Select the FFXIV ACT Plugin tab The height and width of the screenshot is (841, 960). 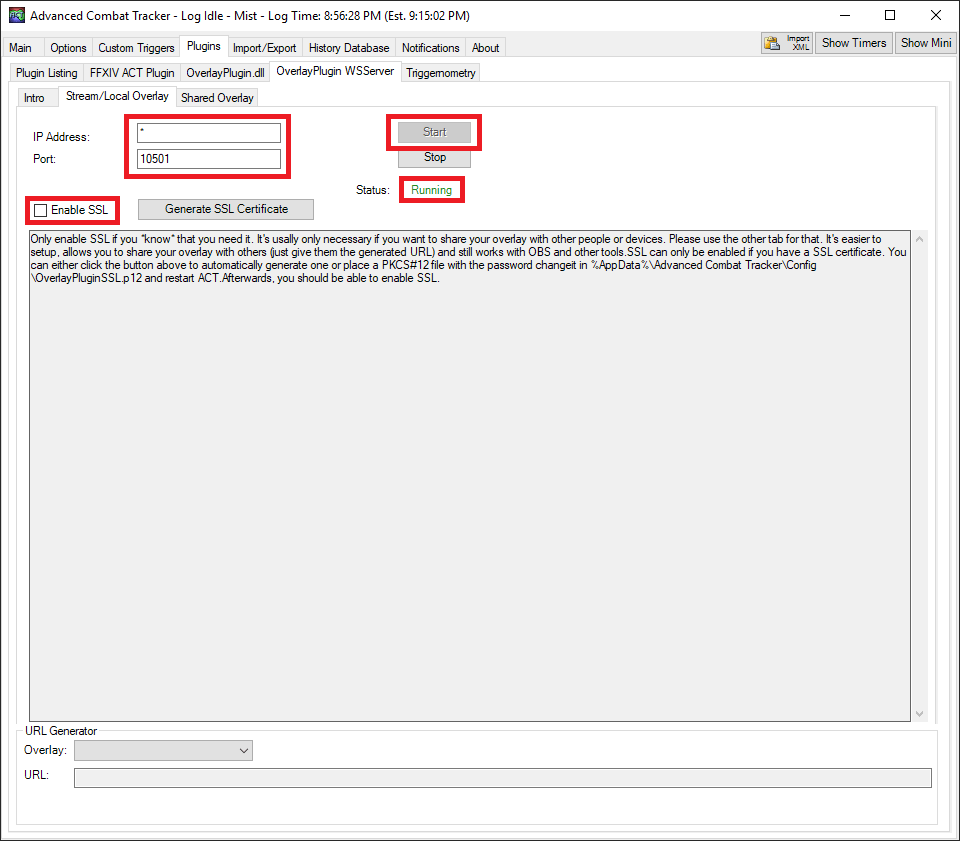click(x=131, y=72)
